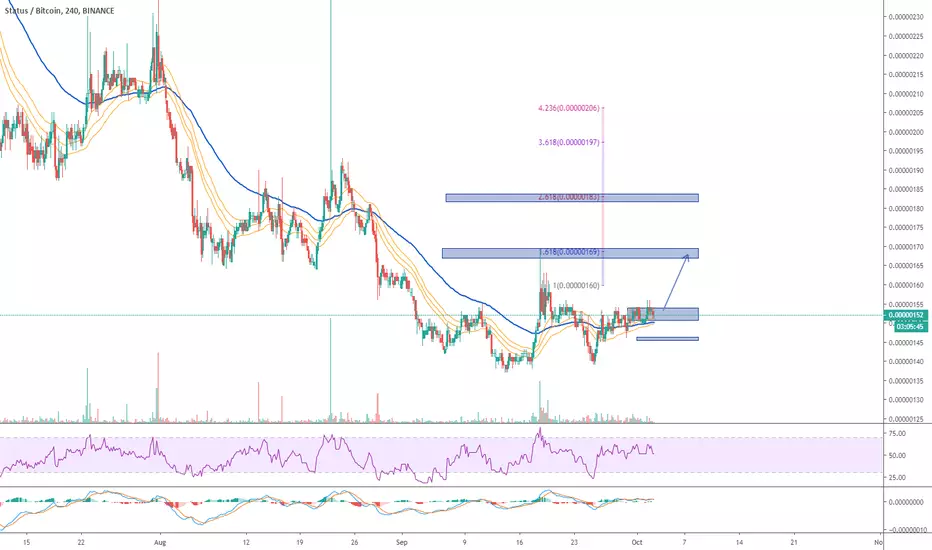Click the 0.00000125 price axis label
Image resolution: width=932 pixels, height=550 pixels.
[906, 419]
